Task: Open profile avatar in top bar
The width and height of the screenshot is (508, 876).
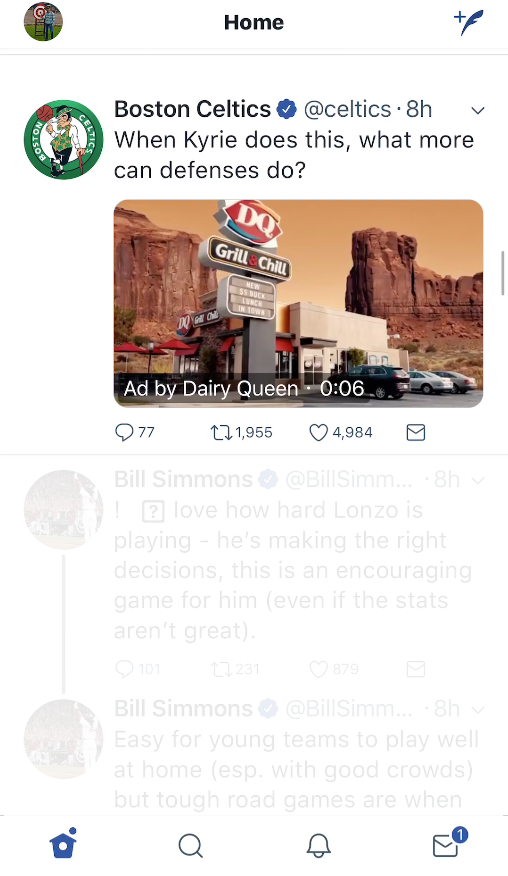Action: (43, 22)
